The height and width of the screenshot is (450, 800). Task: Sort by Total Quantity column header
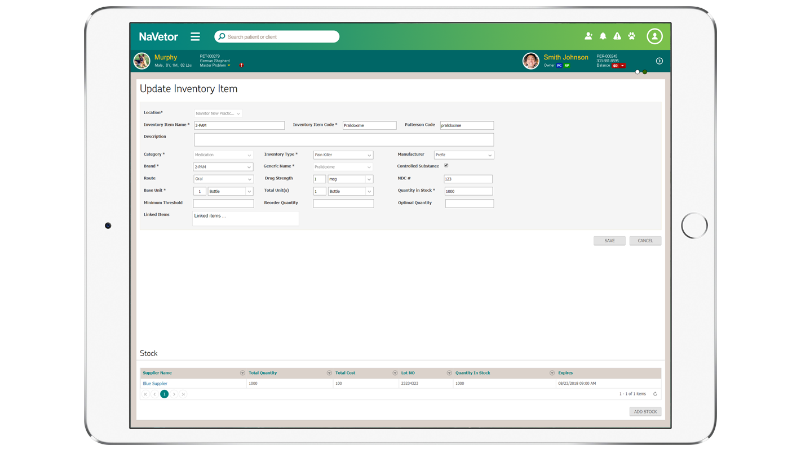pos(263,373)
